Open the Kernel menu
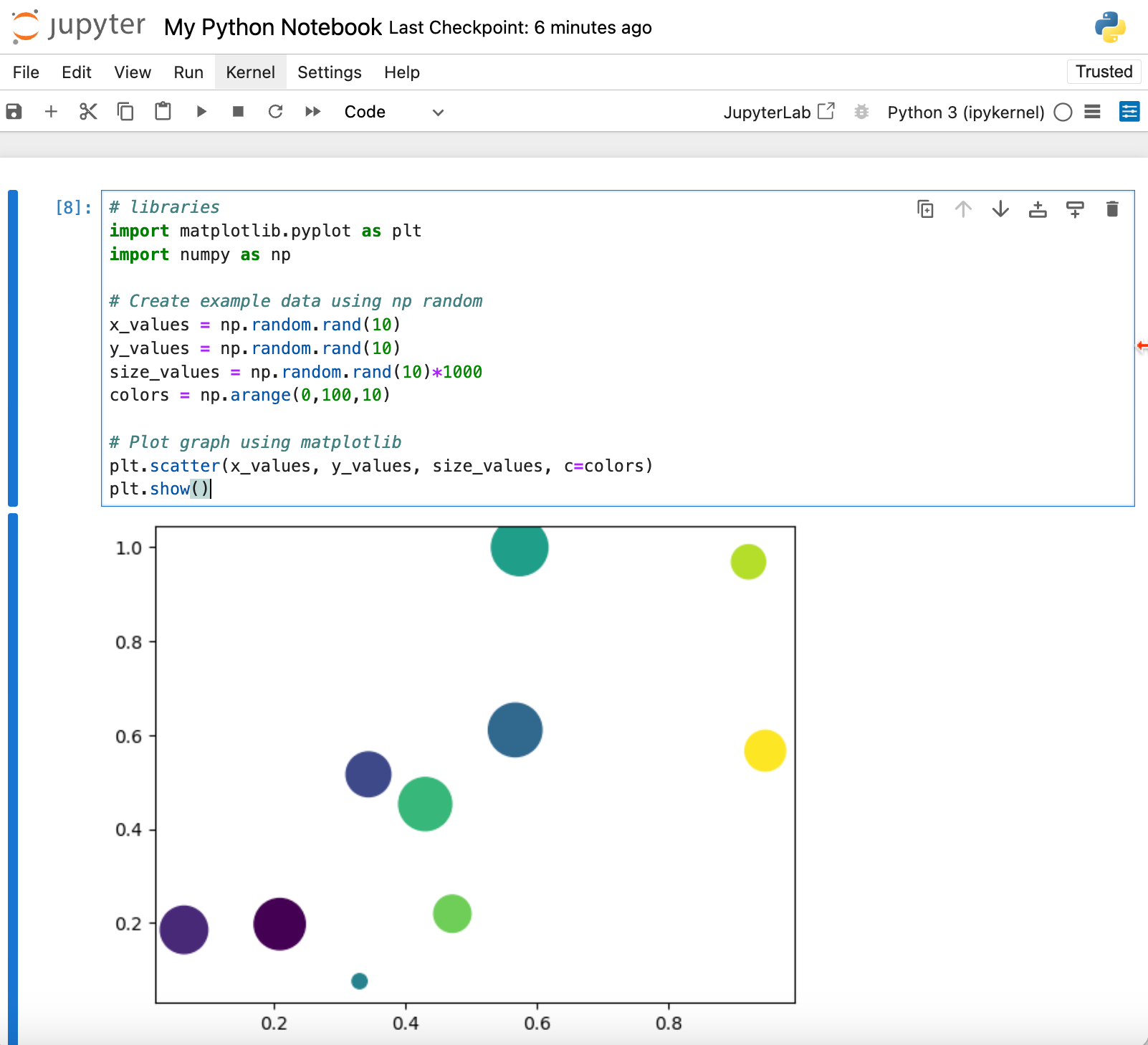 coord(251,72)
